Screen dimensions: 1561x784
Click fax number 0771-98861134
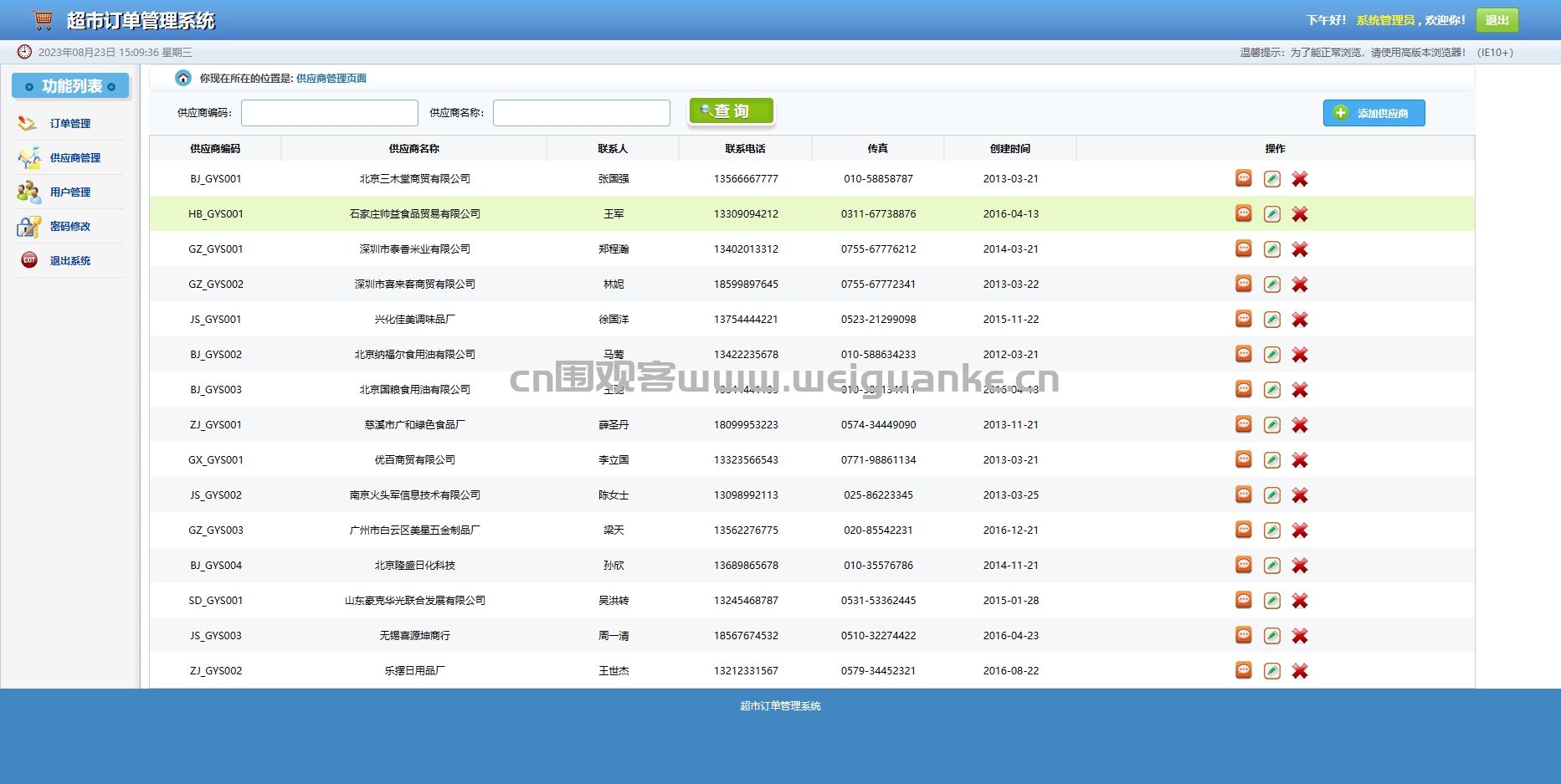pyautogui.click(x=879, y=460)
